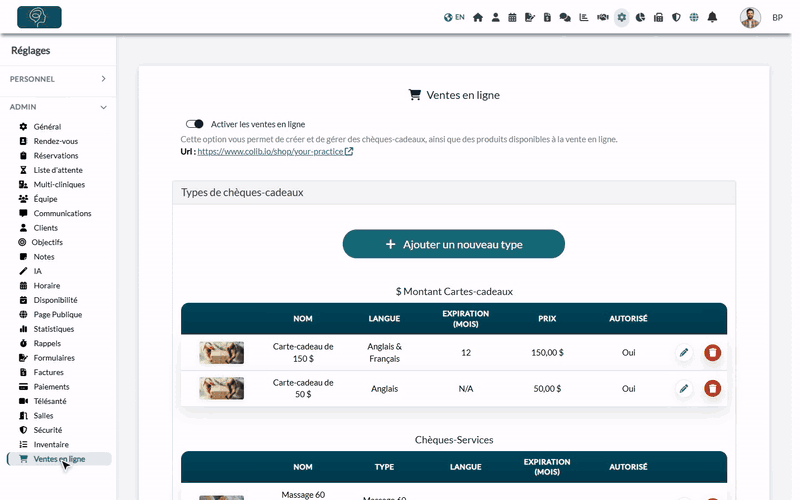Open the invoice document icon in top bar
Image resolution: width=800 pixels, height=500 pixels.
(x=547, y=17)
